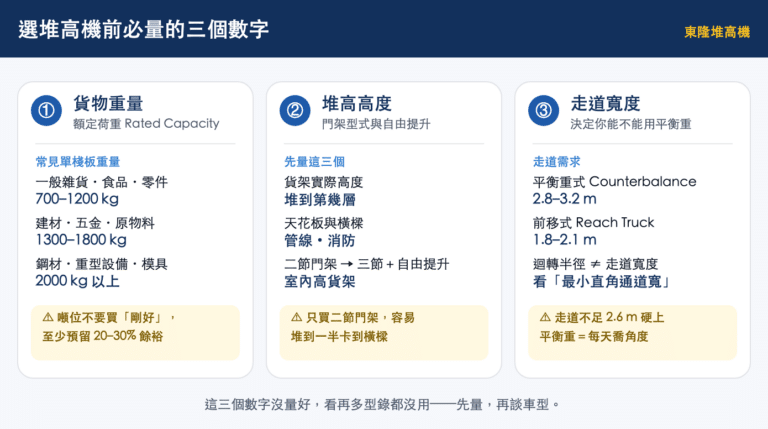This screenshot has height=429, width=768.
Task: Click the 決定你能不能用平衡重 subtitle
Action: point(630,124)
